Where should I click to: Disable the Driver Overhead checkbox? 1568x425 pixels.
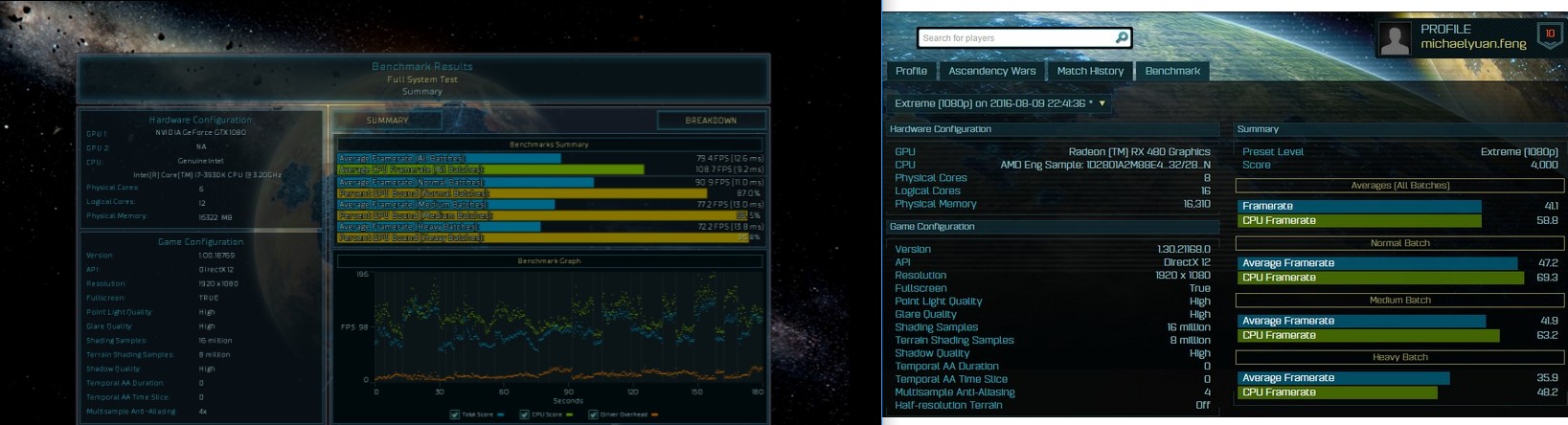tap(593, 415)
